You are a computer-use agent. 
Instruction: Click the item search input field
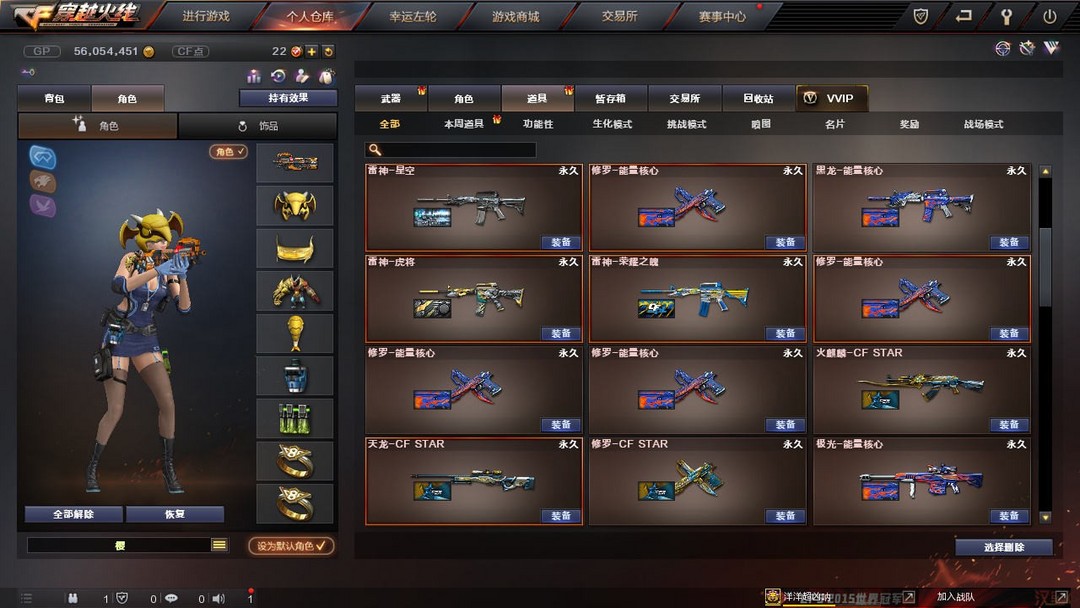tap(450, 149)
